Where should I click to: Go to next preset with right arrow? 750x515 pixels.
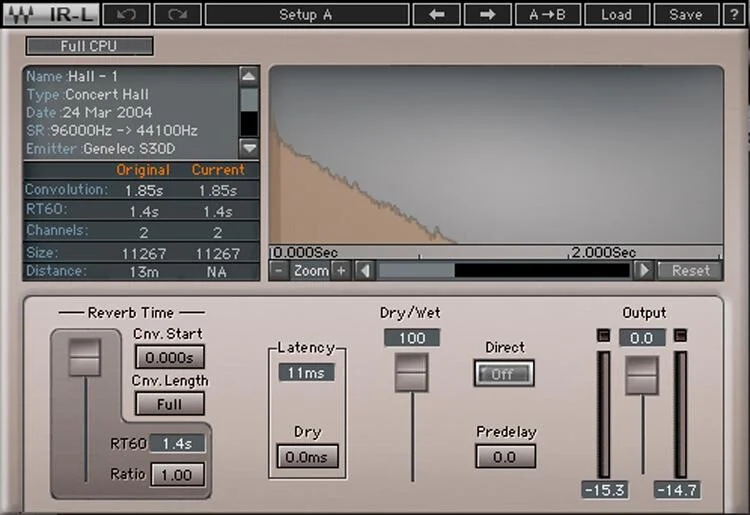[x=487, y=14]
